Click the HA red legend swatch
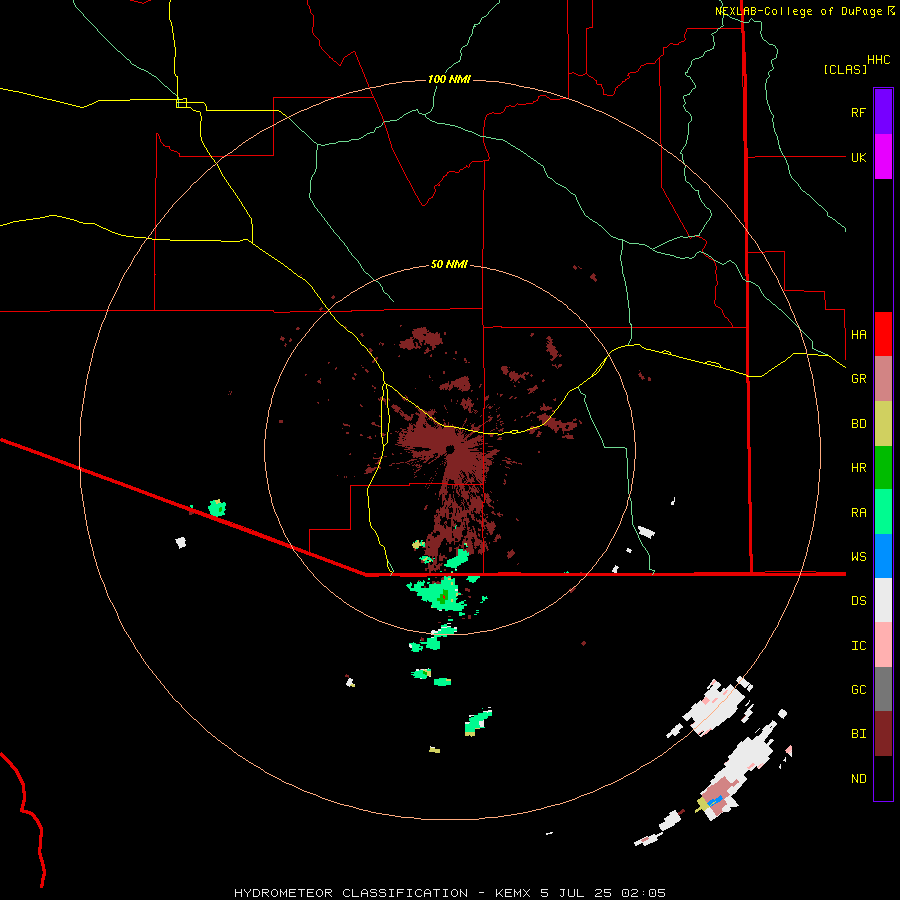Screen dimensions: 900x900 [883, 334]
